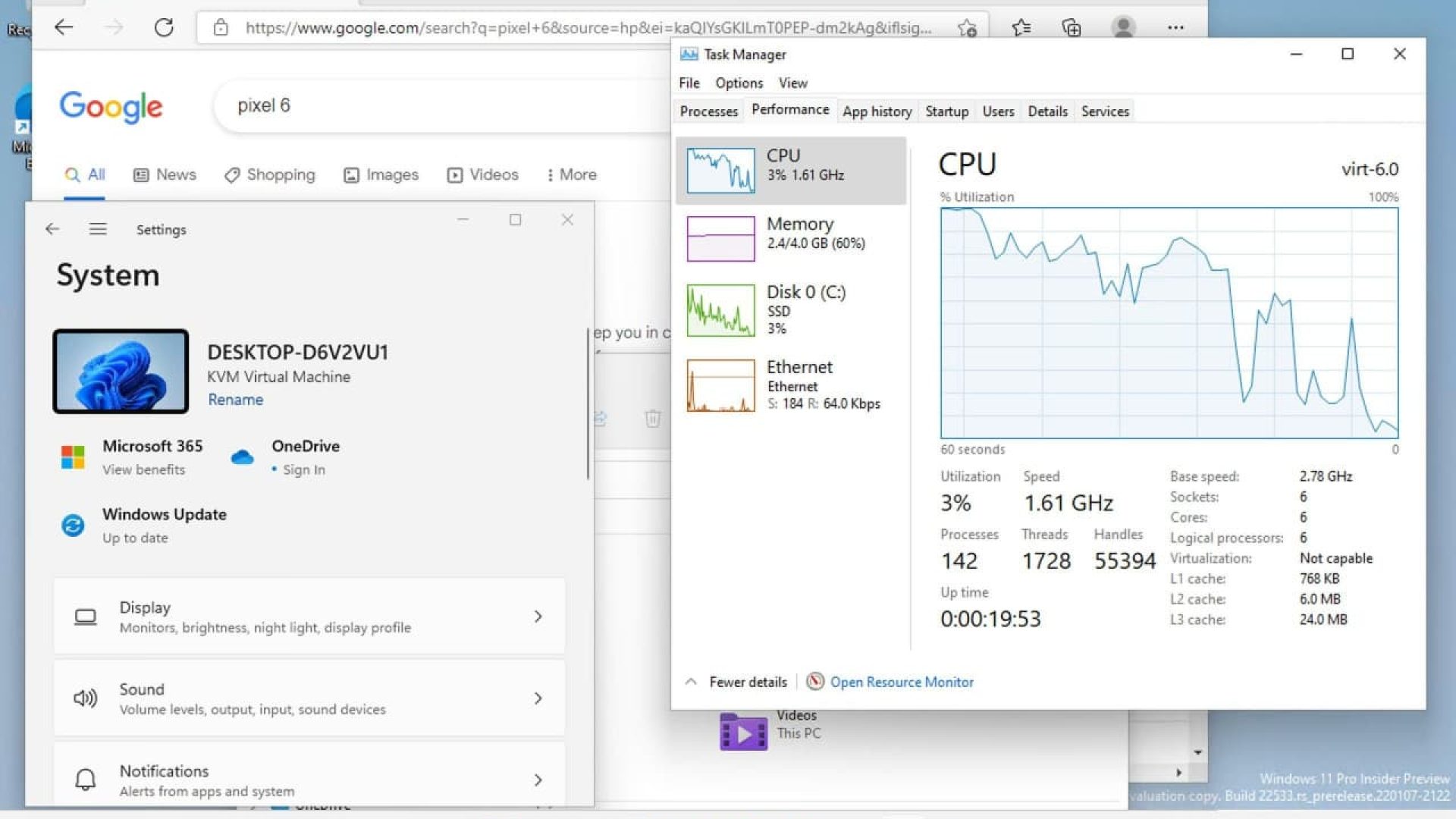Viewport: 1456px width, 819px height.
Task: Switch to the Processes tab
Action: click(x=709, y=111)
